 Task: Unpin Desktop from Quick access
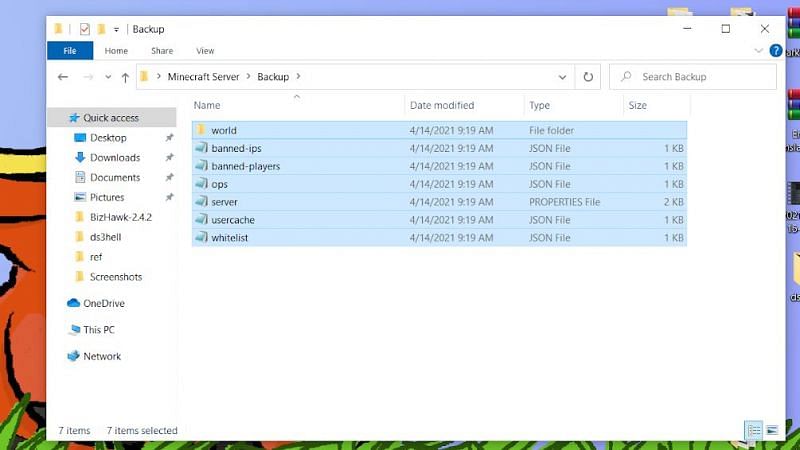point(169,138)
